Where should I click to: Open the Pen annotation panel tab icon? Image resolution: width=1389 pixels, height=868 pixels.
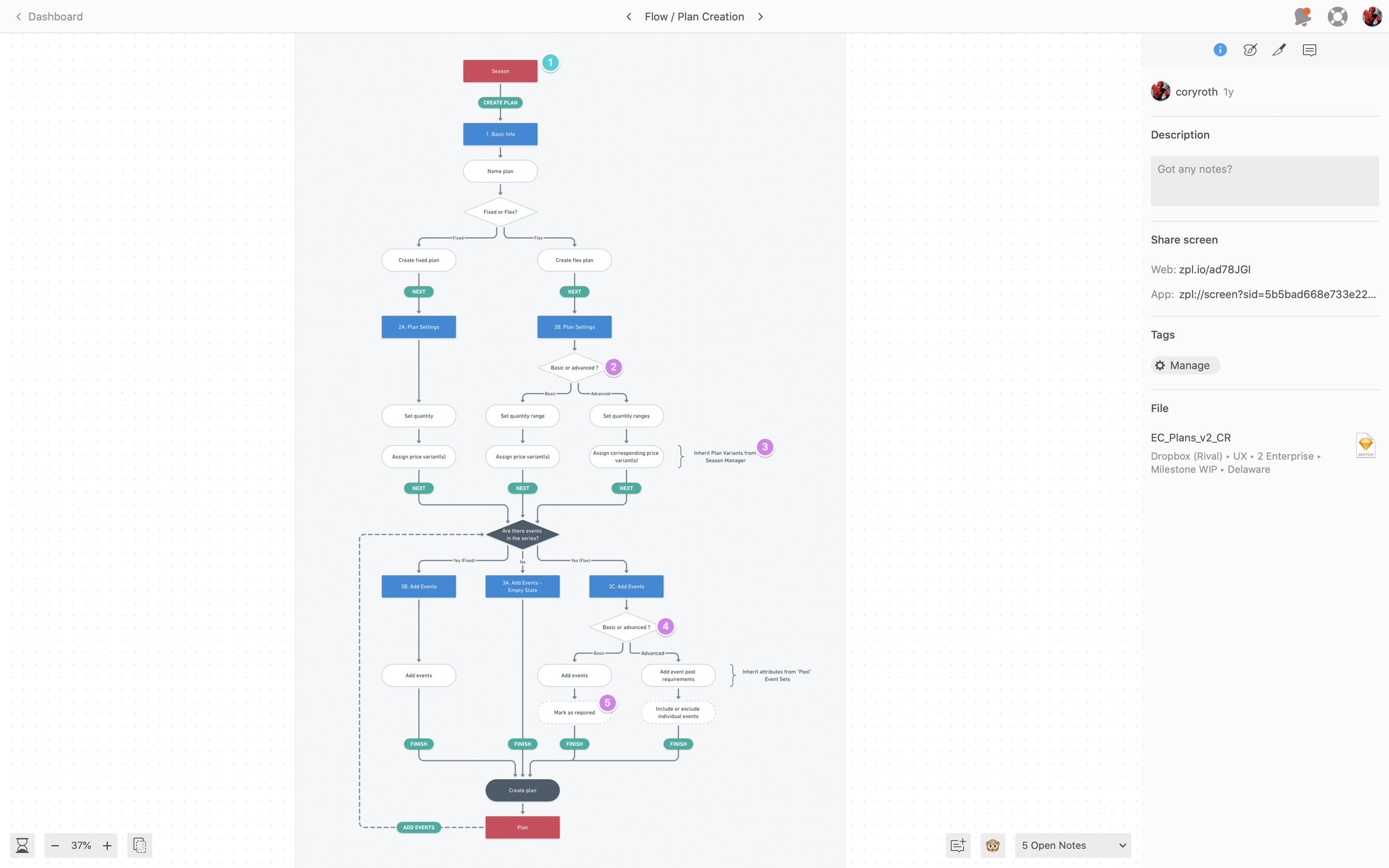point(1280,50)
